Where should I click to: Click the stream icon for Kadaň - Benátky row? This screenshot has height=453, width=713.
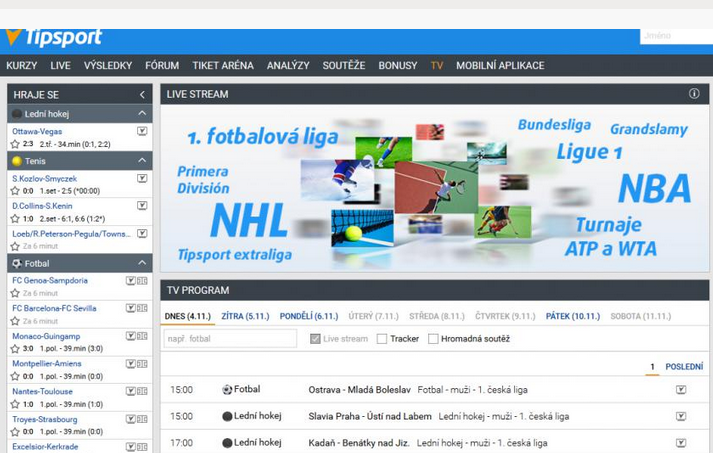click(681, 443)
